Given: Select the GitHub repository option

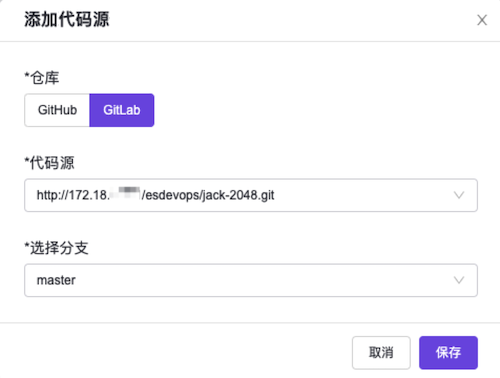Looking at the screenshot, I should point(57,110).
